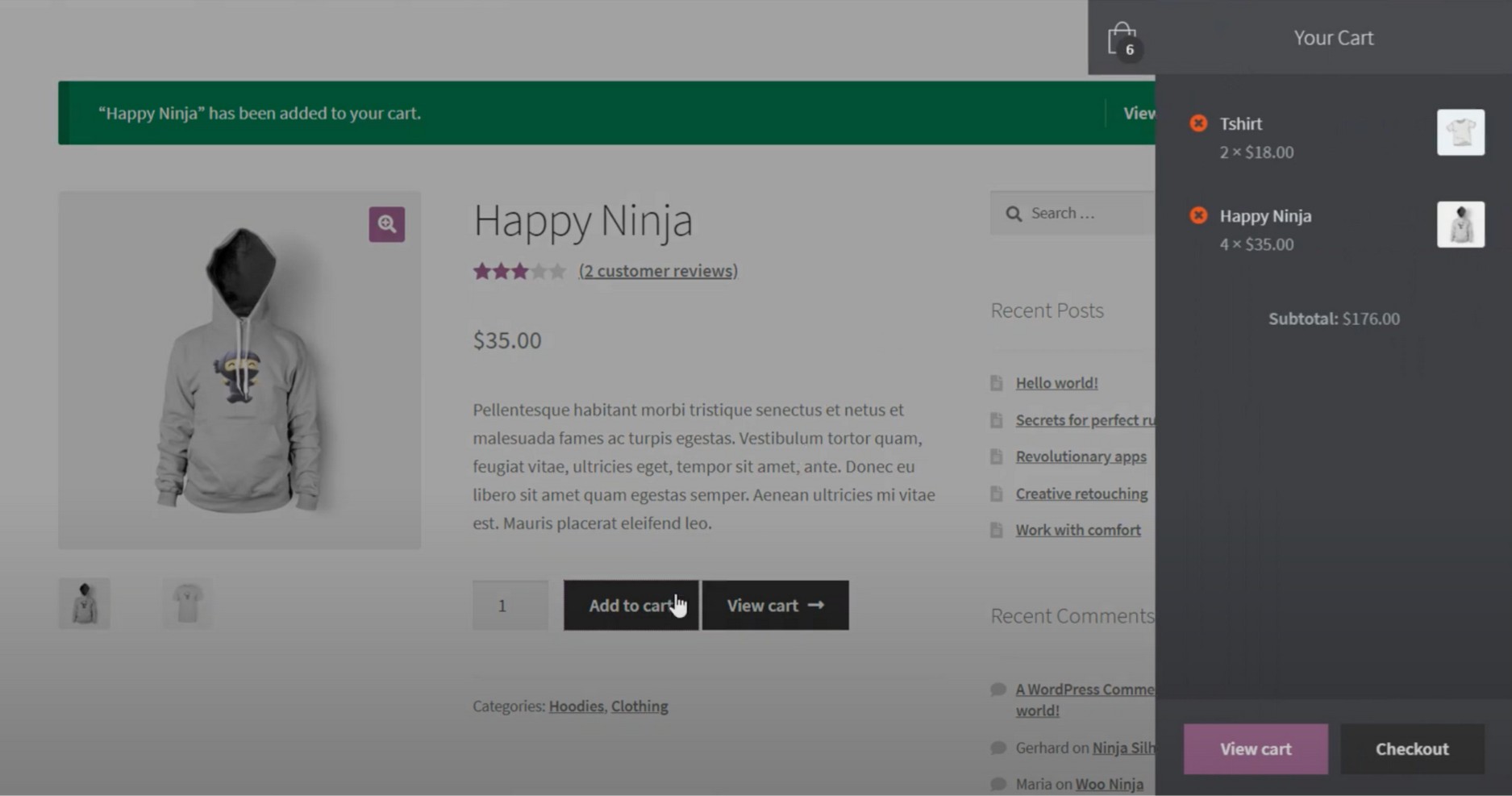
Task: Remove Tshirt from the cart
Action: tap(1198, 123)
